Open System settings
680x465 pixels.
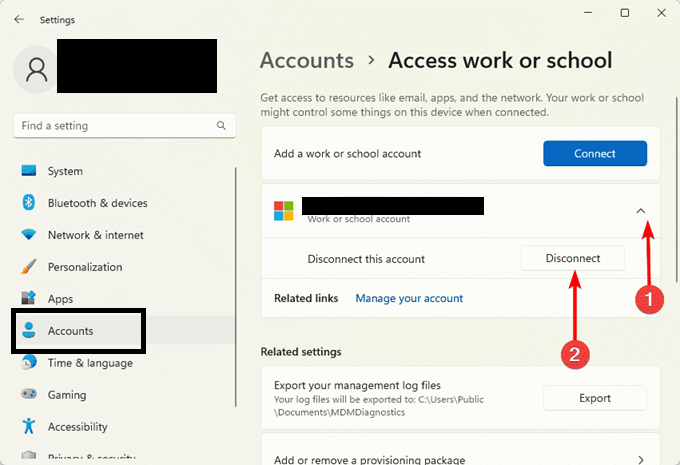coord(124,171)
